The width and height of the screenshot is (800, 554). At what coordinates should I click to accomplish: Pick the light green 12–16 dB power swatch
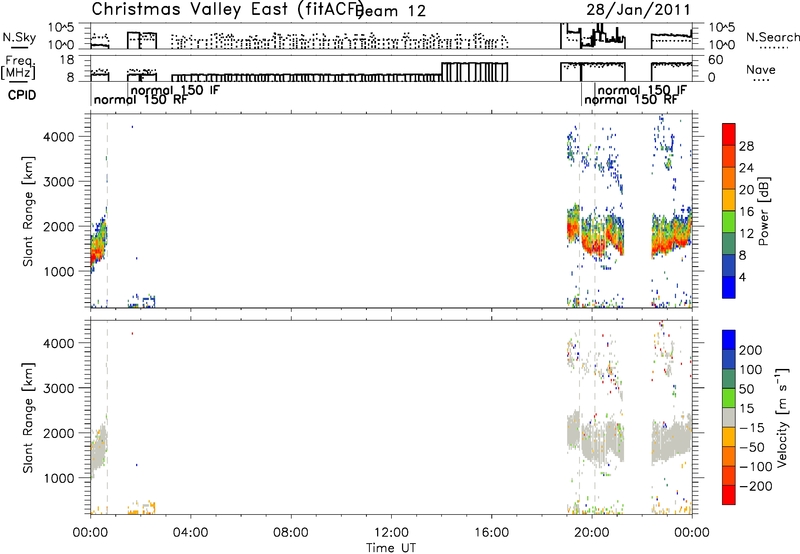click(x=729, y=222)
